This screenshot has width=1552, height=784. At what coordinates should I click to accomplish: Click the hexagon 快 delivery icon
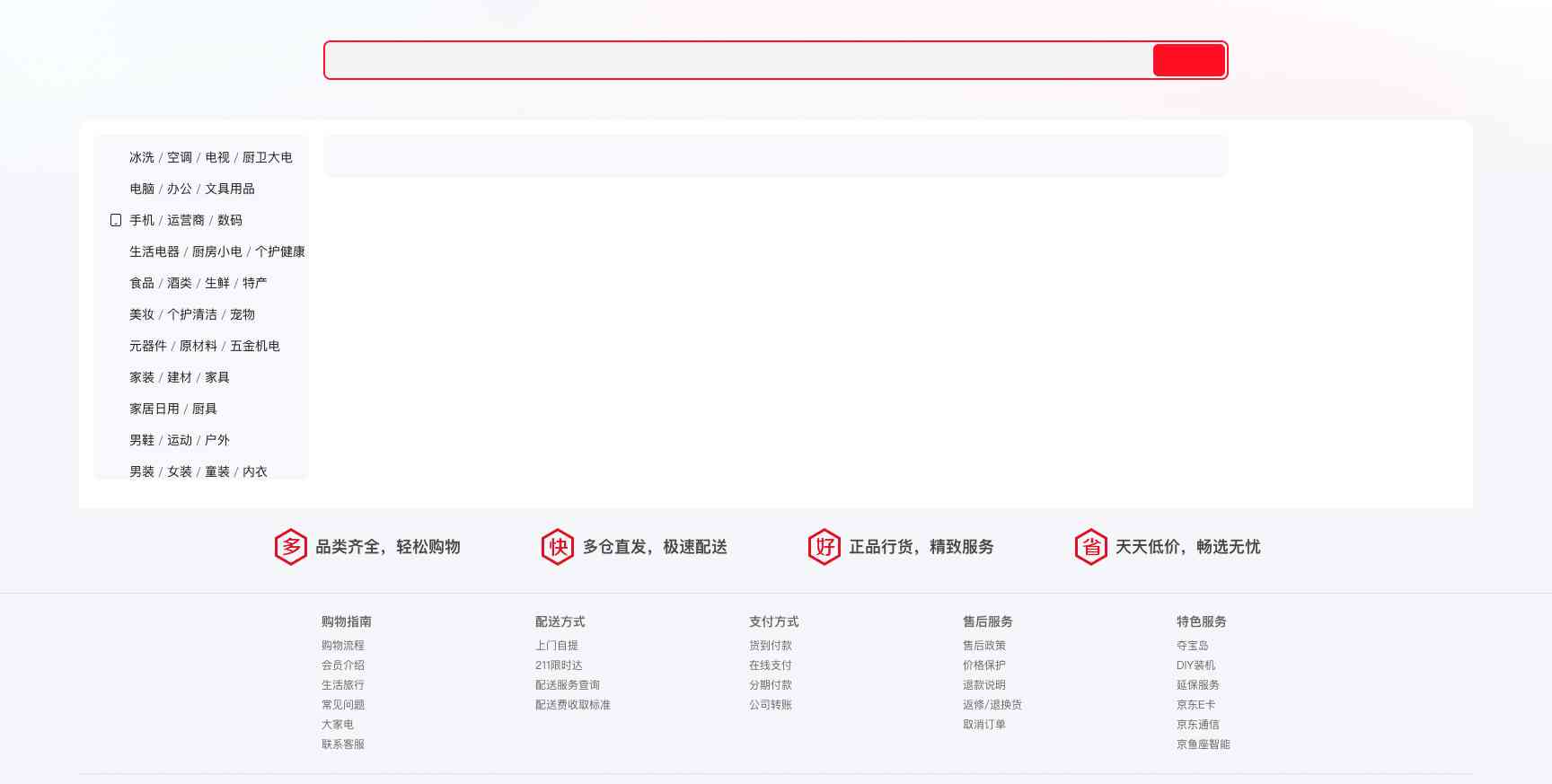pyautogui.click(x=557, y=547)
